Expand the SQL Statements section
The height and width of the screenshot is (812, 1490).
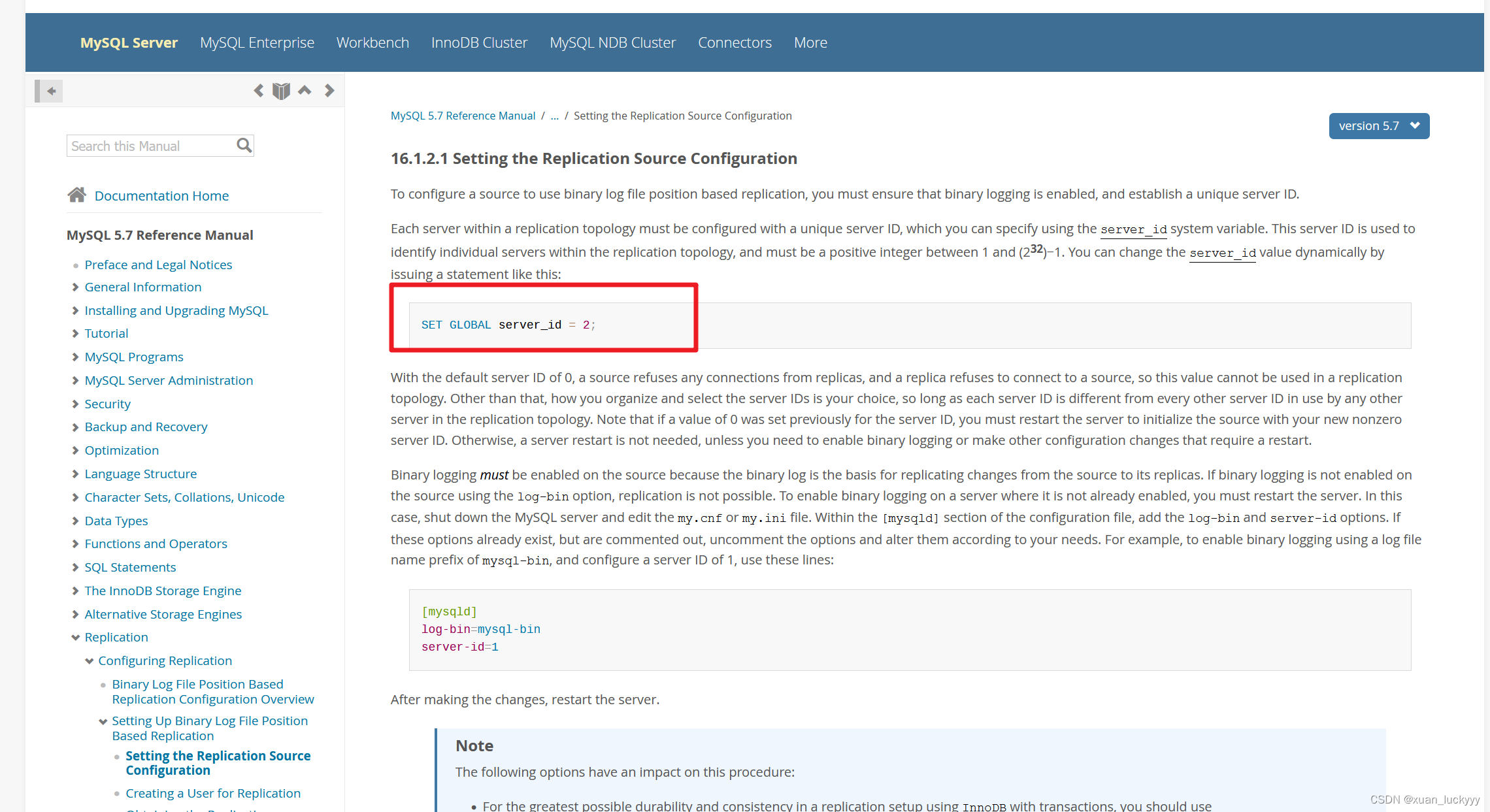[74, 567]
